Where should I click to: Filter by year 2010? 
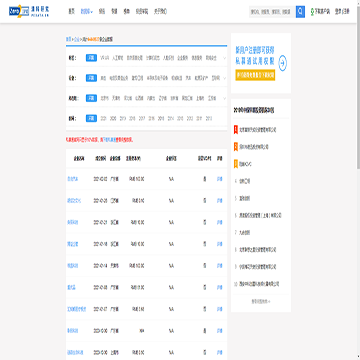coord(209,118)
